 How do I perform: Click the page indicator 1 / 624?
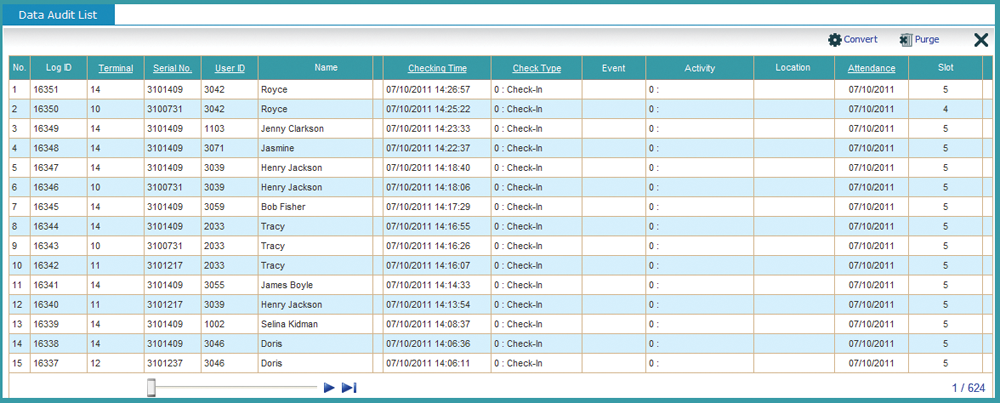(x=969, y=388)
